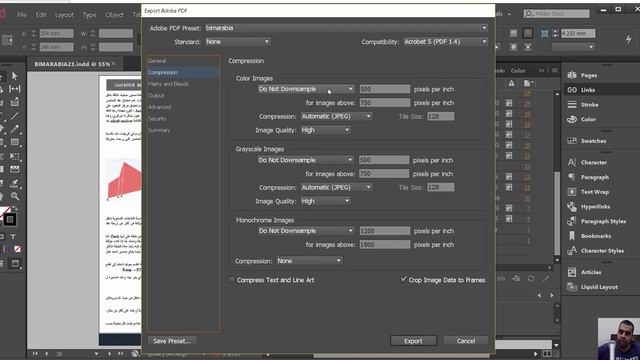Open the Swatches panel icon
The image size is (640, 360).
pyautogui.click(x=572, y=141)
